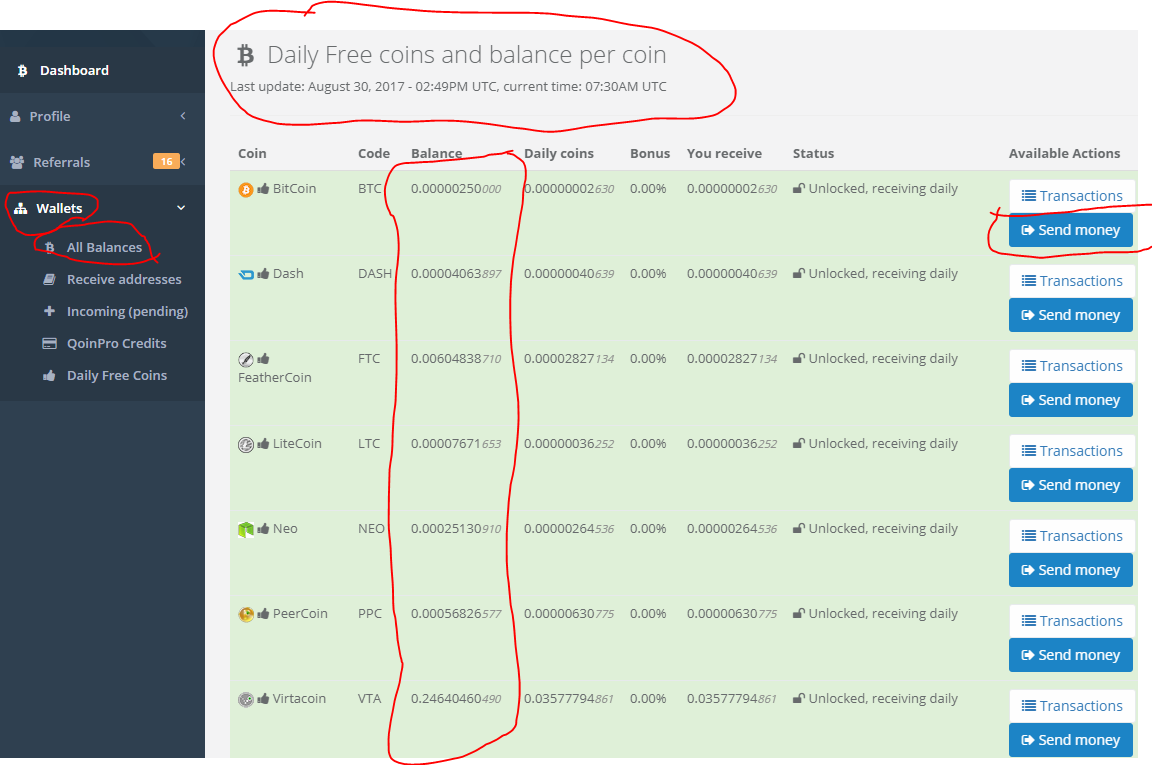1152x765 pixels.
Task: Click the orange 16 referrals badge
Action: tap(166, 162)
